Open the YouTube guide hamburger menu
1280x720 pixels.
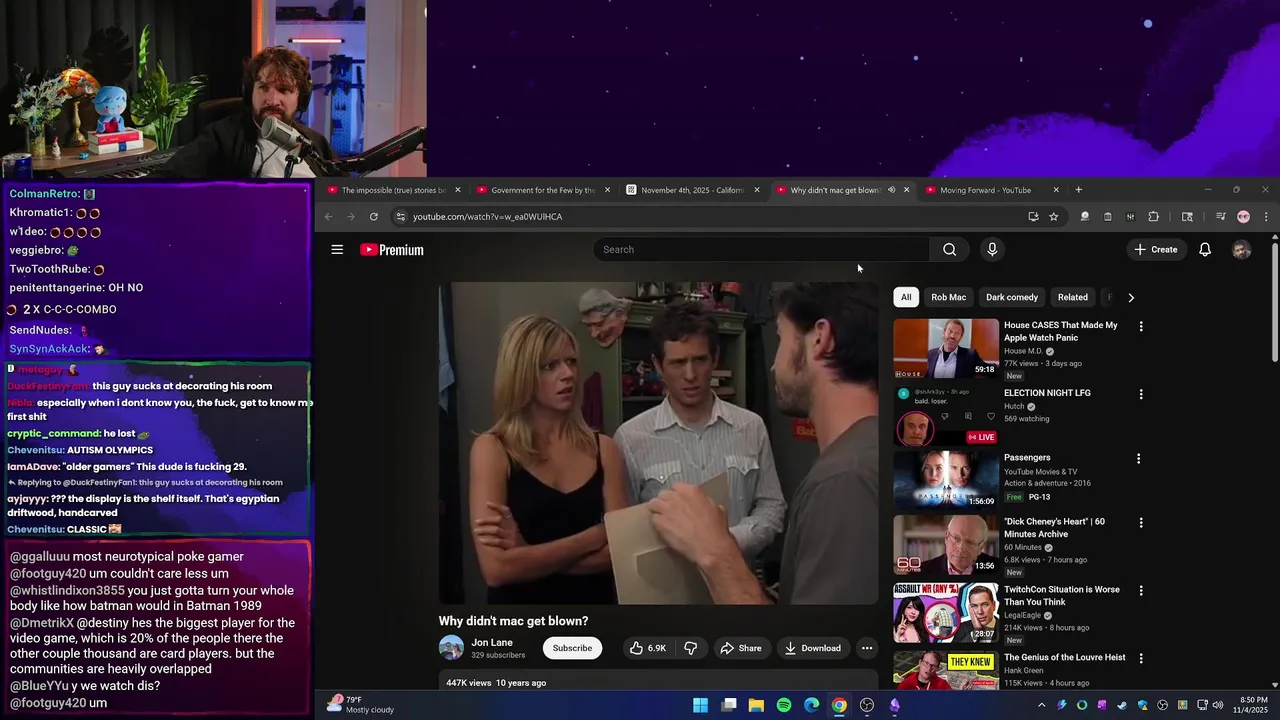pyautogui.click(x=337, y=250)
